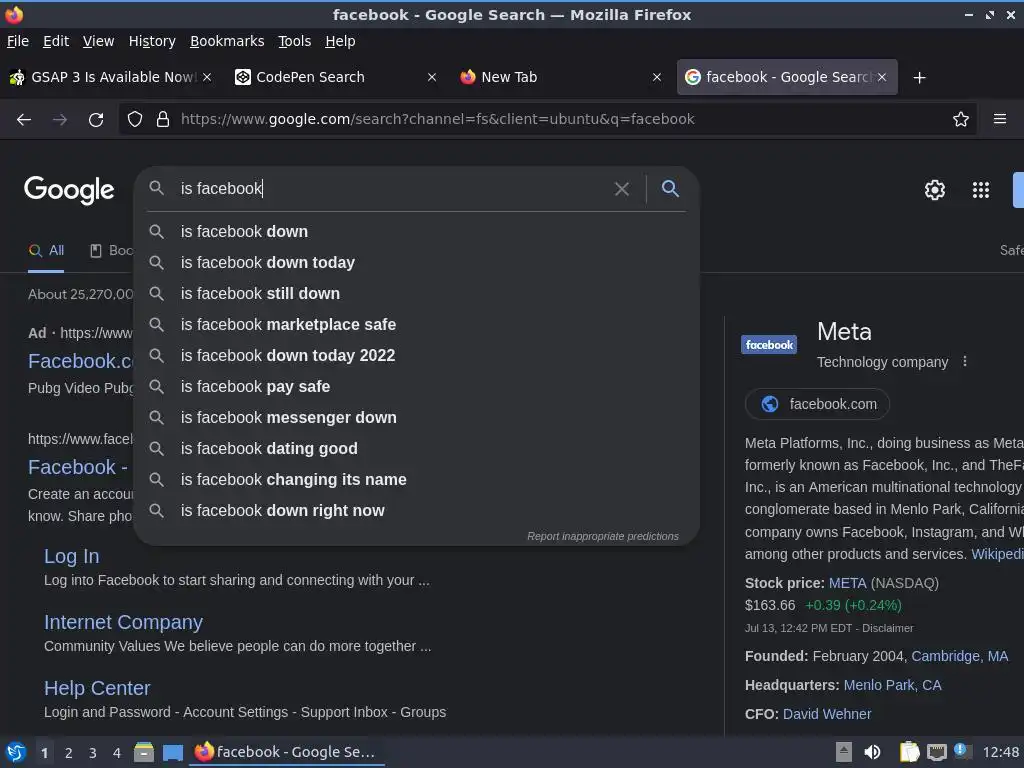Image resolution: width=1024 pixels, height=768 pixels.
Task: Open the Menlo Park, CA link
Action: [x=892, y=685]
